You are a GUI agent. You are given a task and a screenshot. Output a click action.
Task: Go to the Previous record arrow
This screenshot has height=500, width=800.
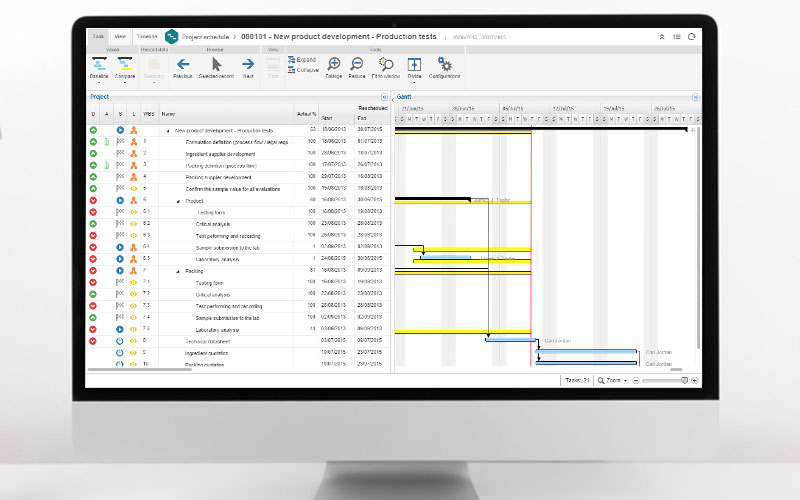coord(182,64)
